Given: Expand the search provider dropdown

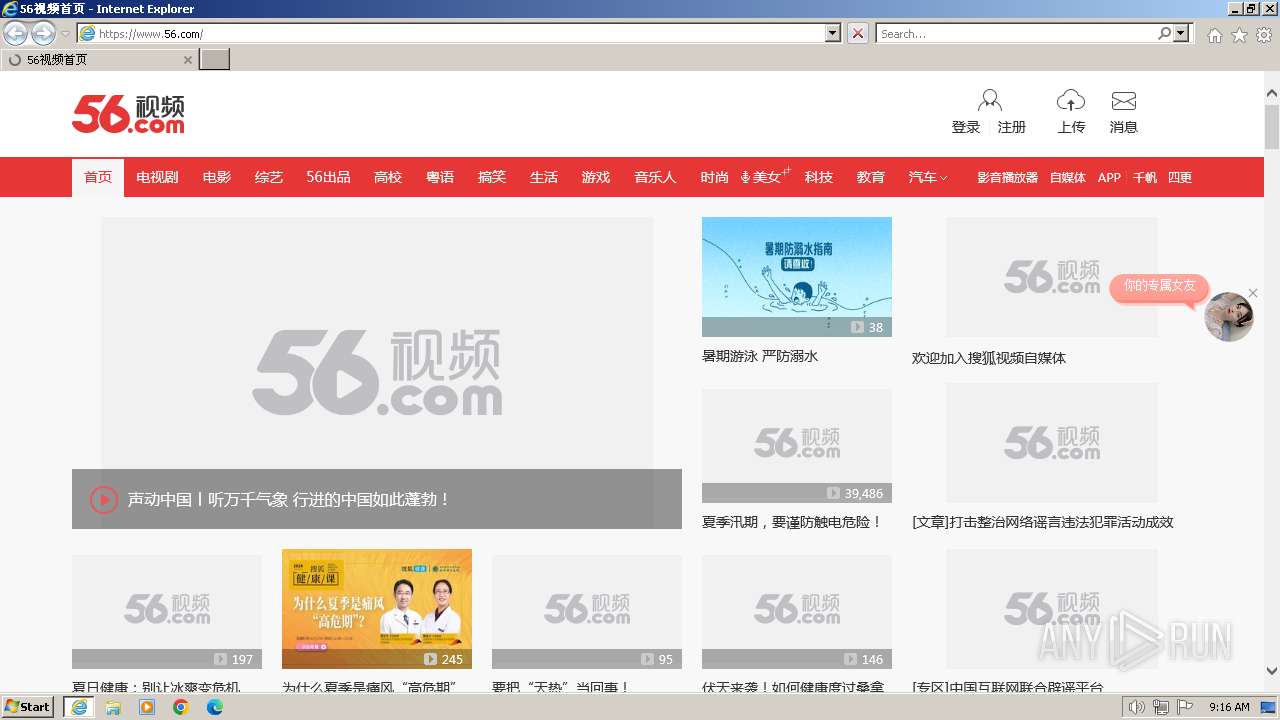Looking at the screenshot, I should pos(1182,33).
